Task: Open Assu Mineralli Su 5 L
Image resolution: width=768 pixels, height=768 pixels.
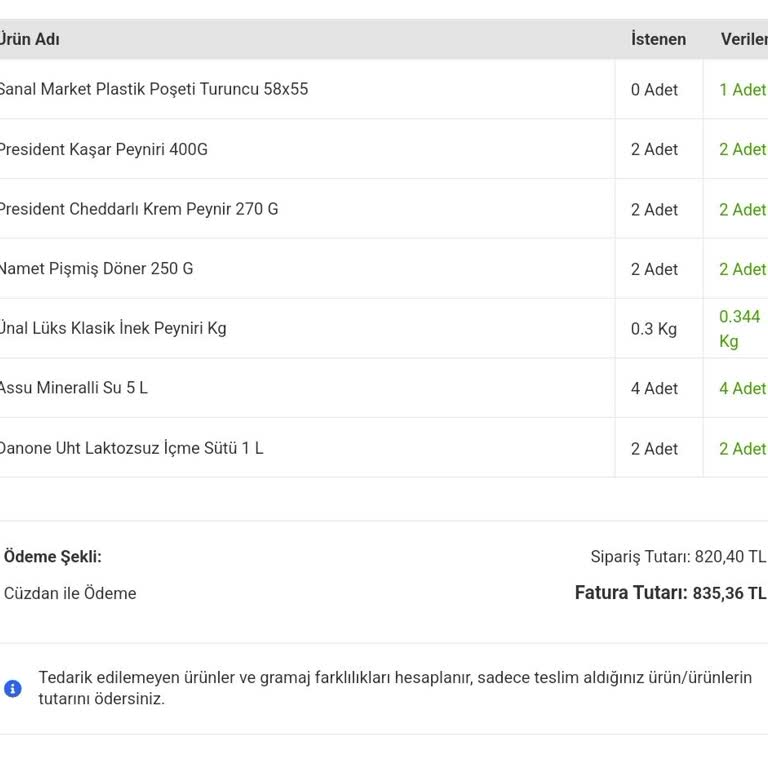Action: coord(73,388)
